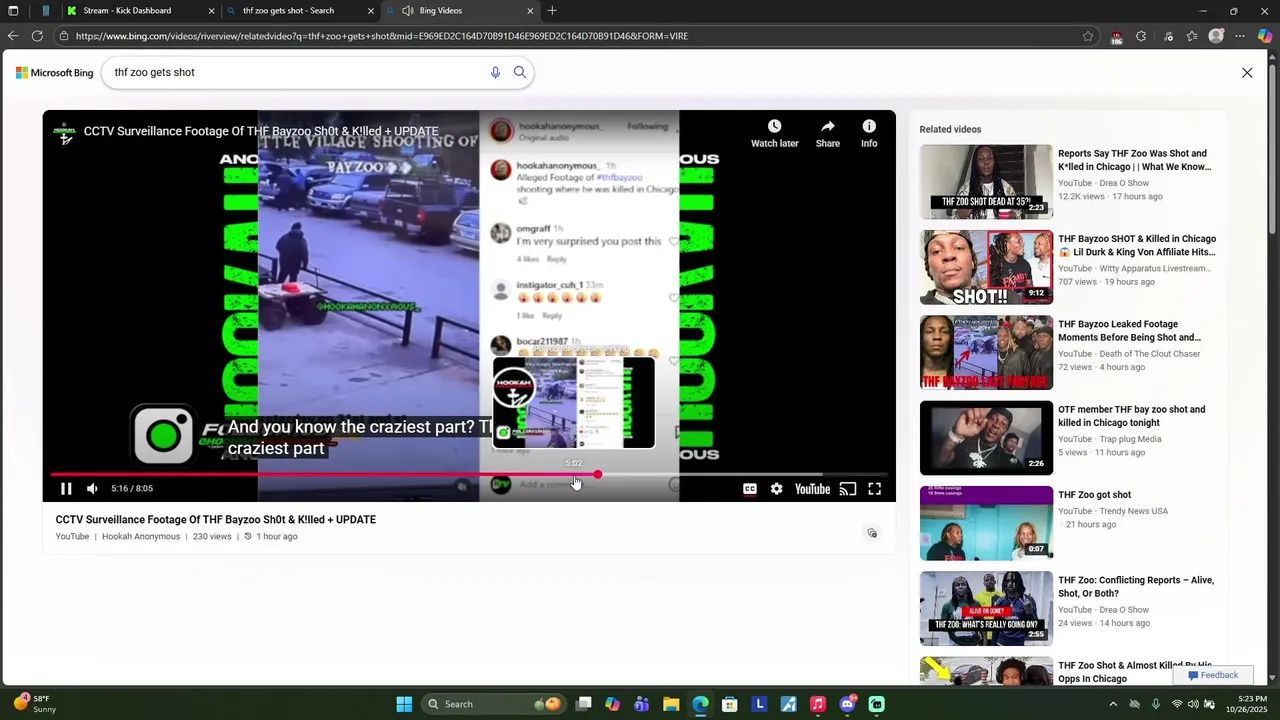1280x720 pixels.
Task: Select the Bing Videos browser tab
Action: pyautogui.click(x=460, y=11)
